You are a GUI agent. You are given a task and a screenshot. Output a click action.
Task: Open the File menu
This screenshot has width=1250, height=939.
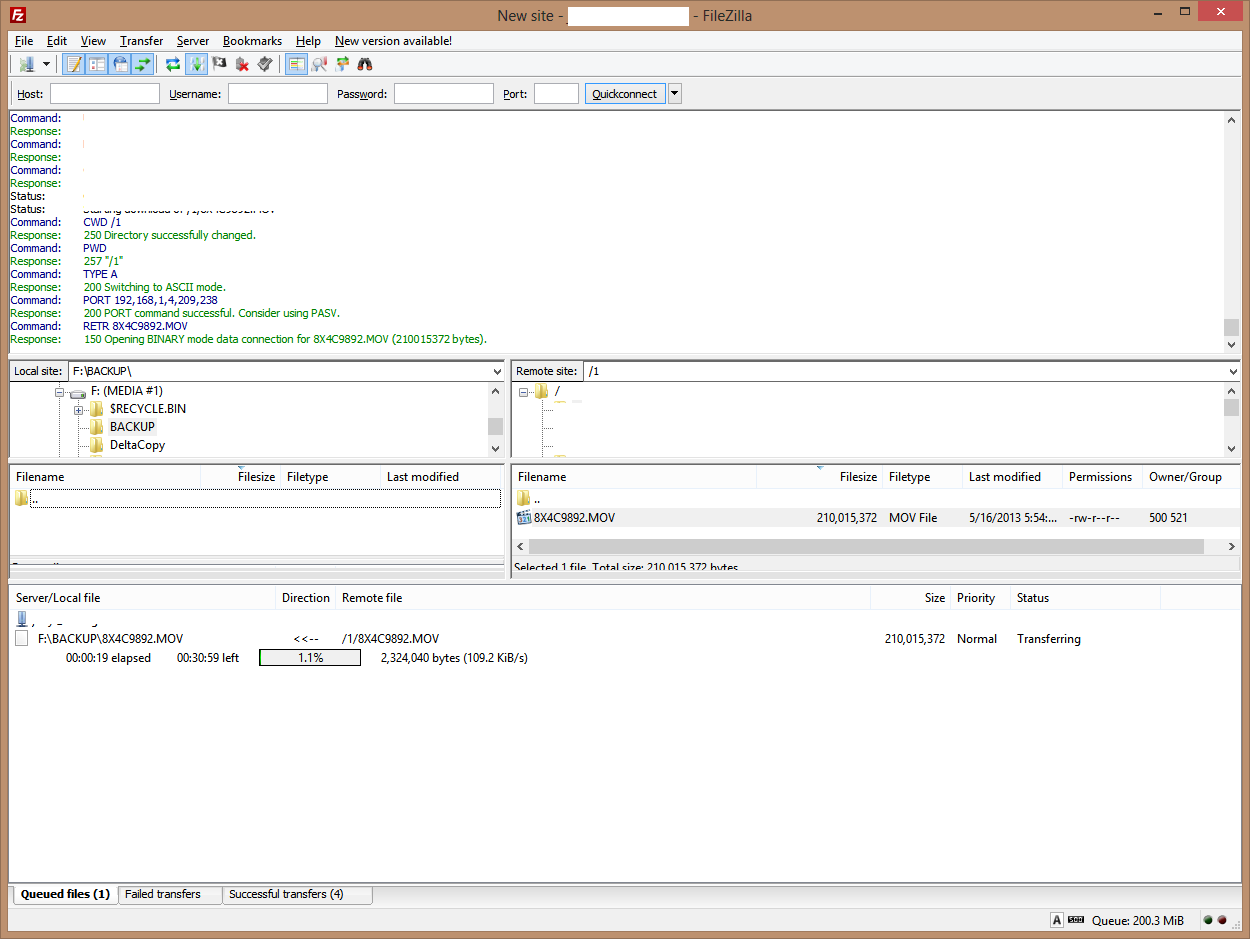point(24,41)
